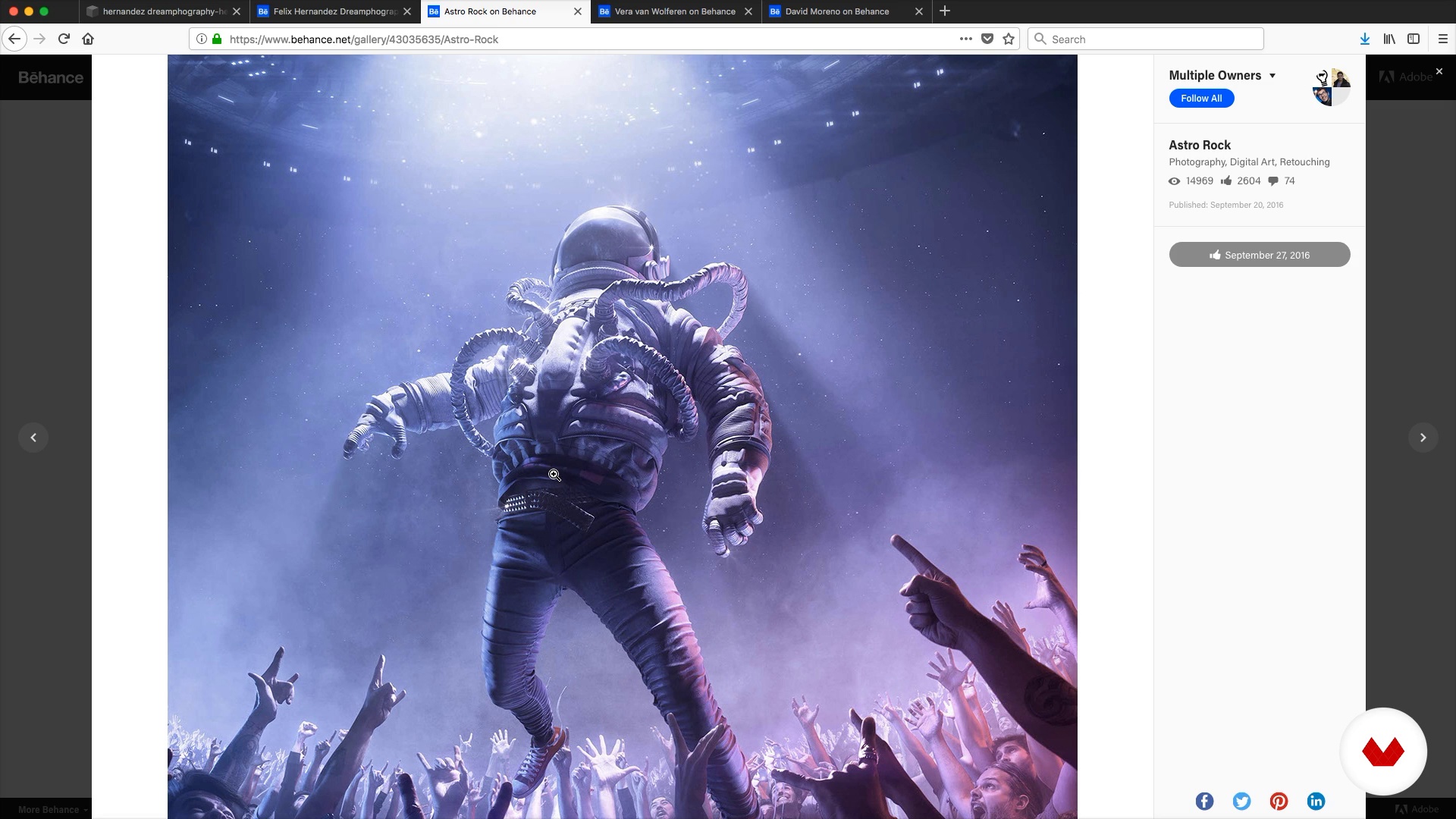Image resolution: width=1456 pixels, height=819 pixels.
Task: Share project on LinkedIn
Action: coord(1316,801)
